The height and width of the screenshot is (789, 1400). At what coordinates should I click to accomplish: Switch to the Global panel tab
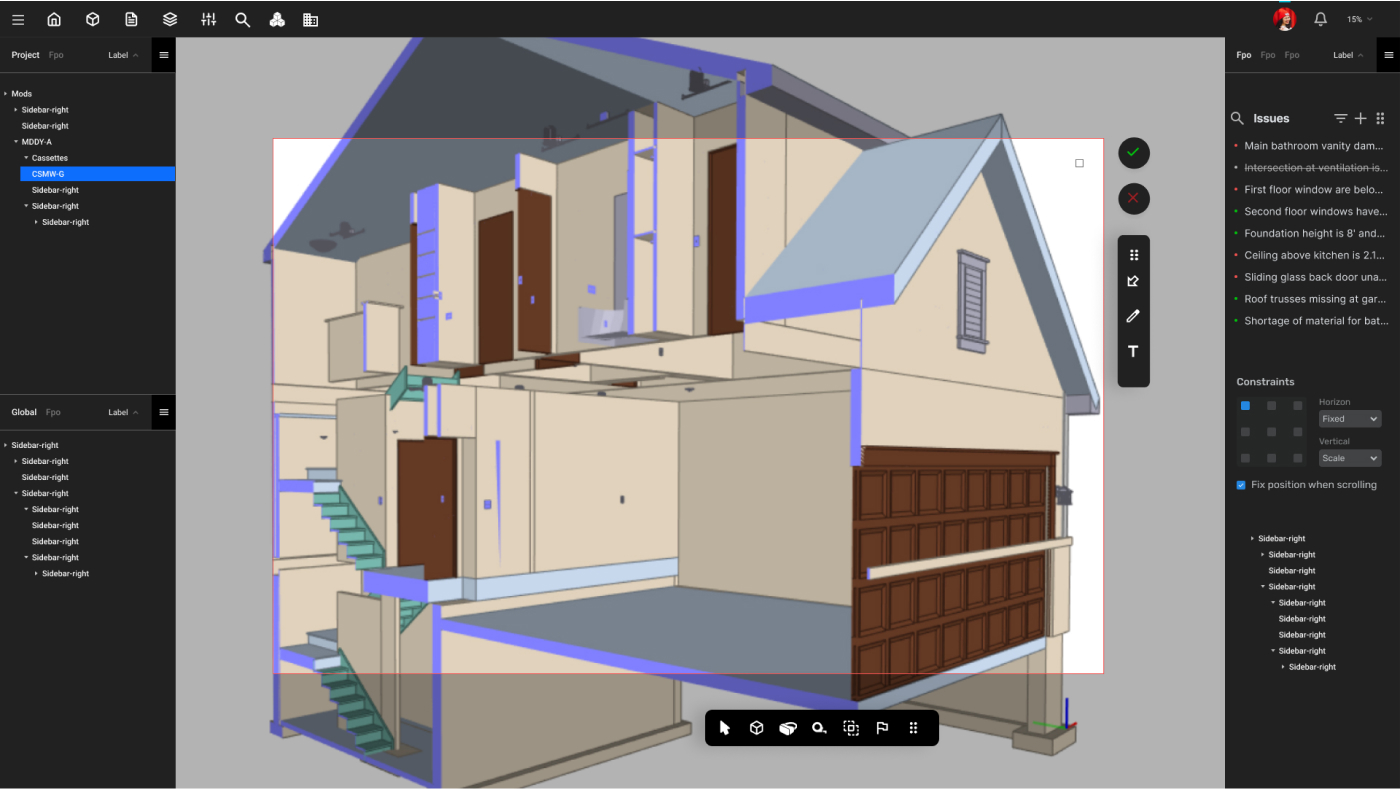pos(24,412)
